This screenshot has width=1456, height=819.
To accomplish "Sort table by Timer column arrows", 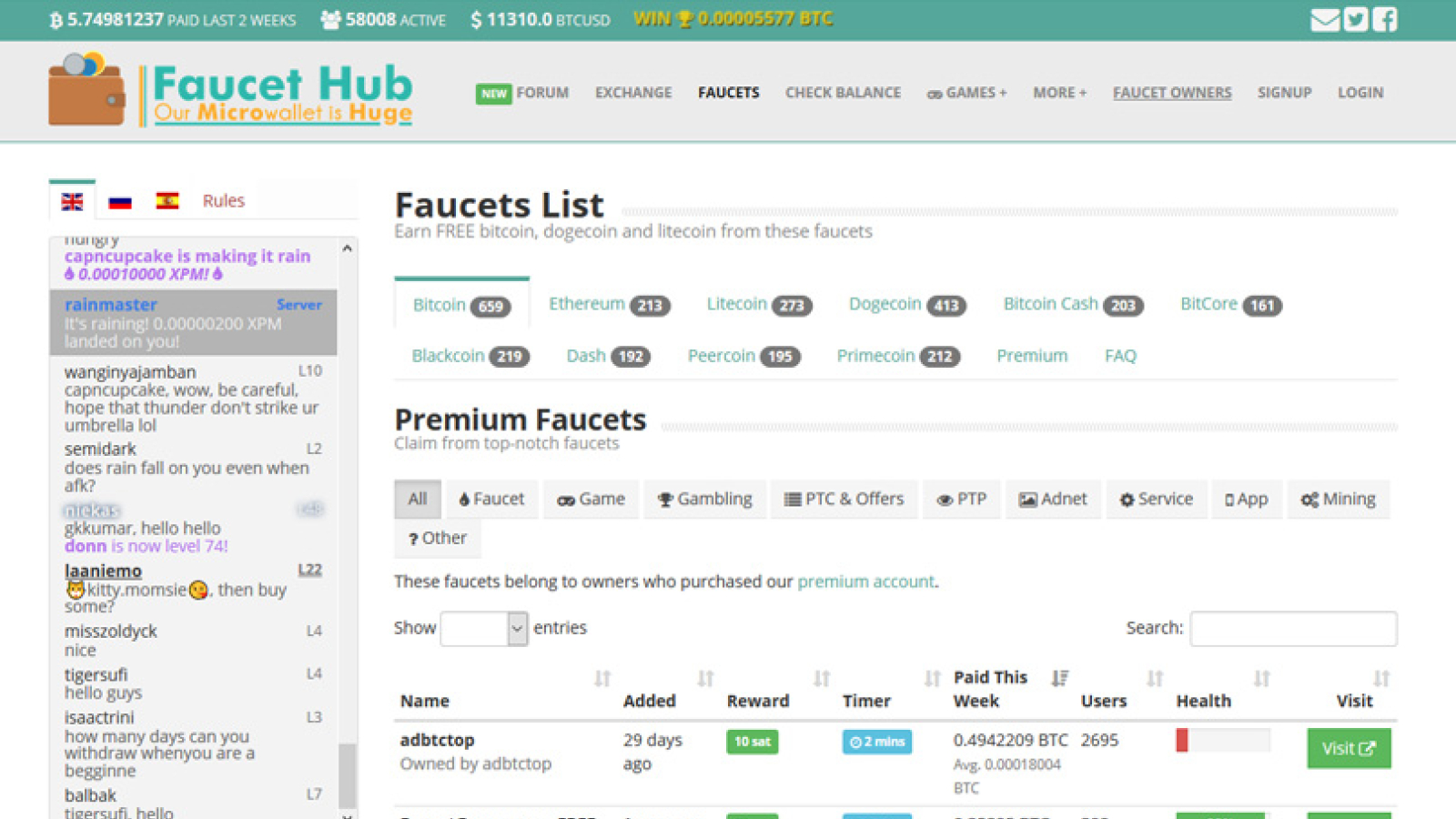I will coord(932,679).
